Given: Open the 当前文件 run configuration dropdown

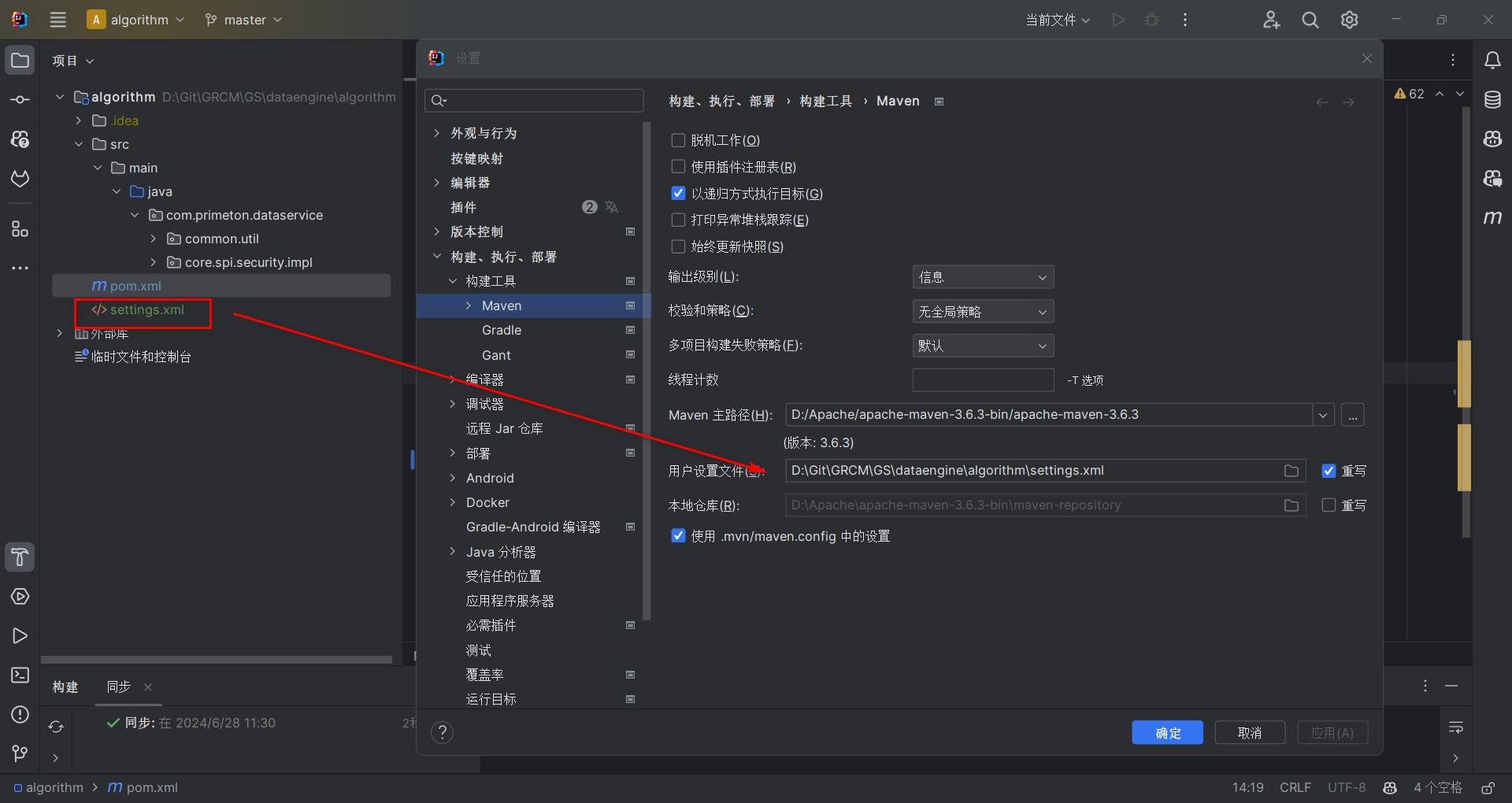Looking at the screenshot, I should 1057,20.
